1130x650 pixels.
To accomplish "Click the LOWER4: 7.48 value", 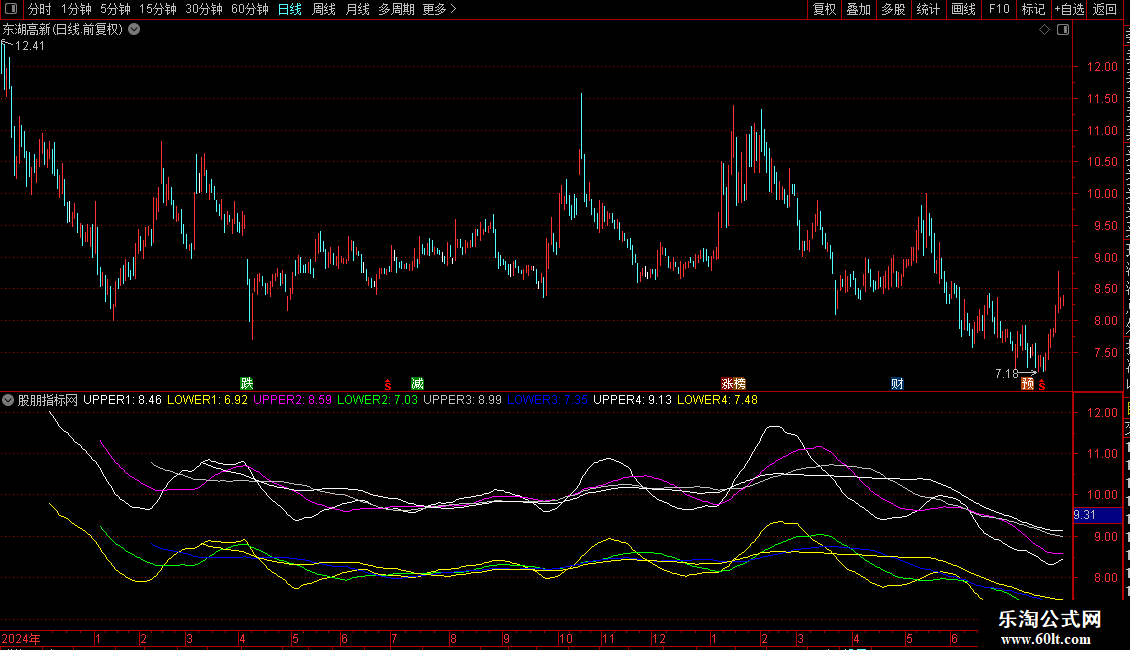I will tap(718, 400).
